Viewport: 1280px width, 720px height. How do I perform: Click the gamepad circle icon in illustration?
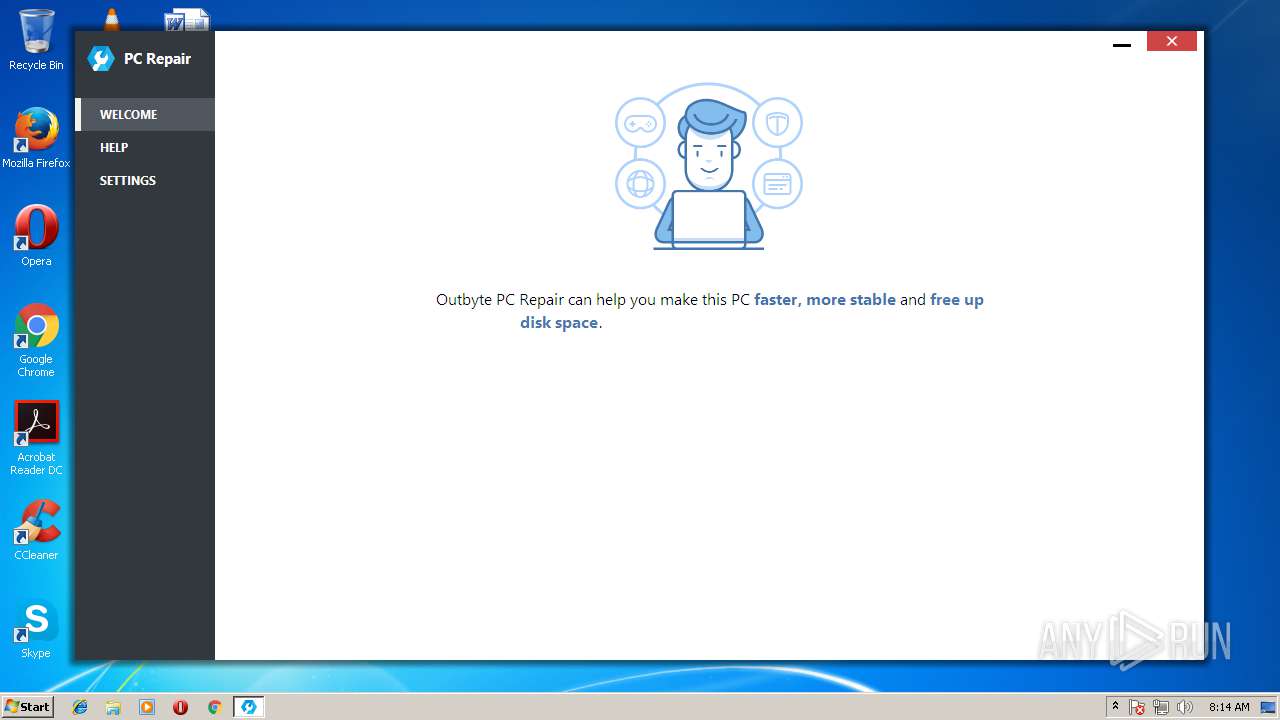640,124
